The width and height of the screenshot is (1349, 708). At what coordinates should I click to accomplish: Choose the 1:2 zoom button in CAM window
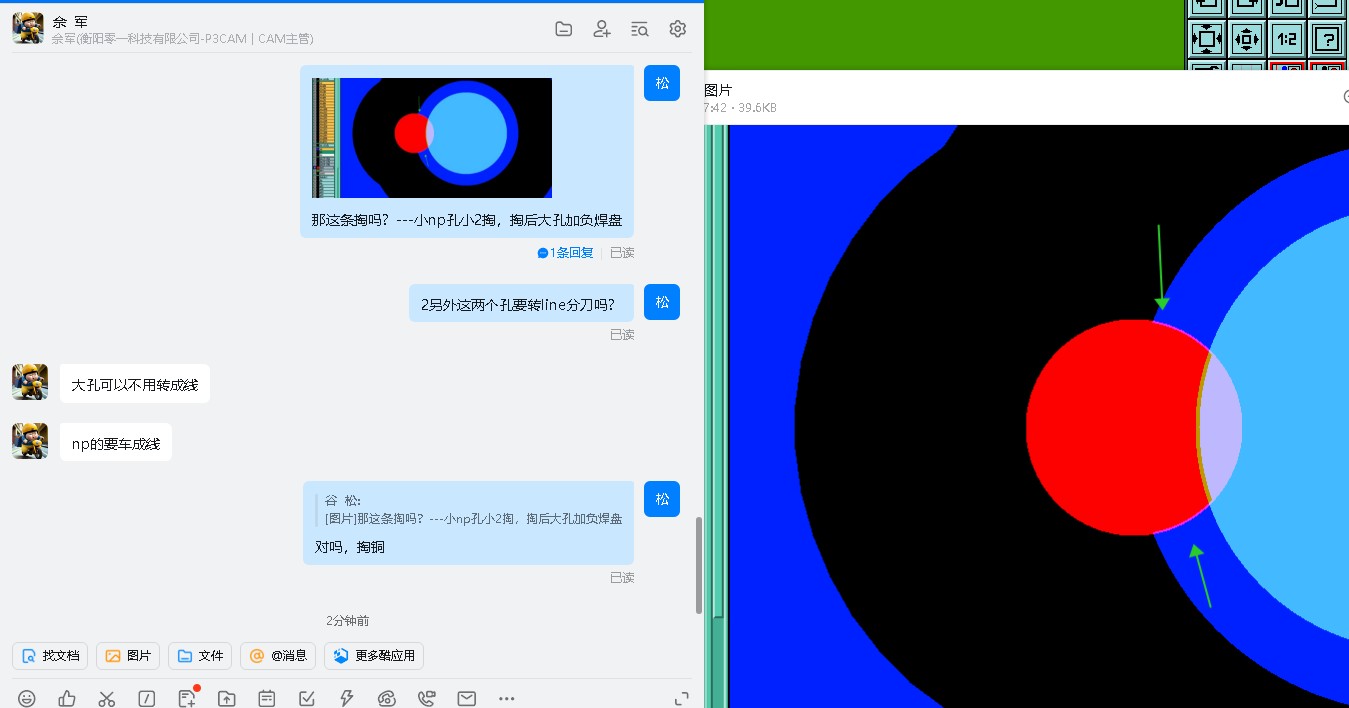point(1287,40)
